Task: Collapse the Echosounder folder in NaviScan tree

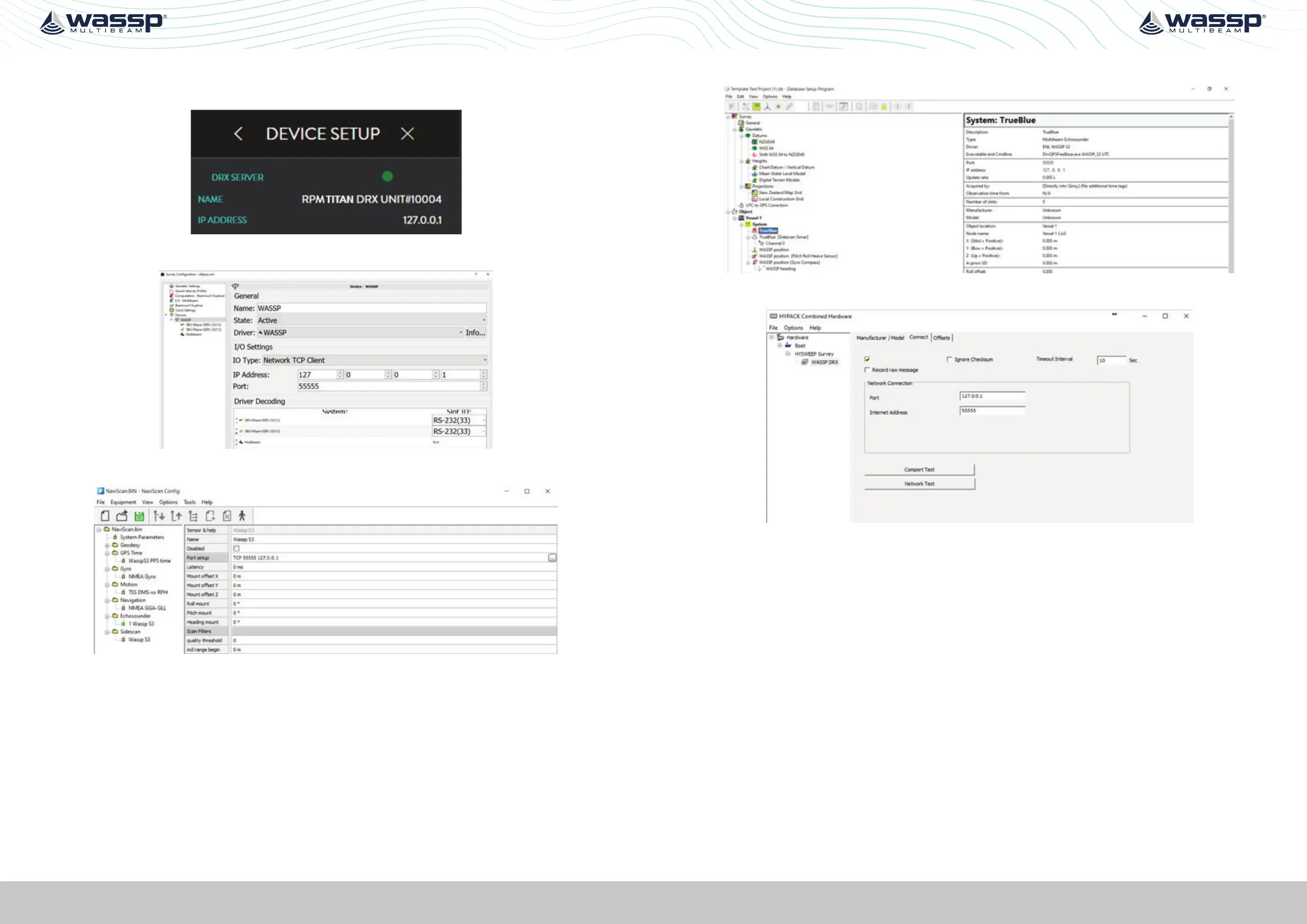Action: coord(107,616)
